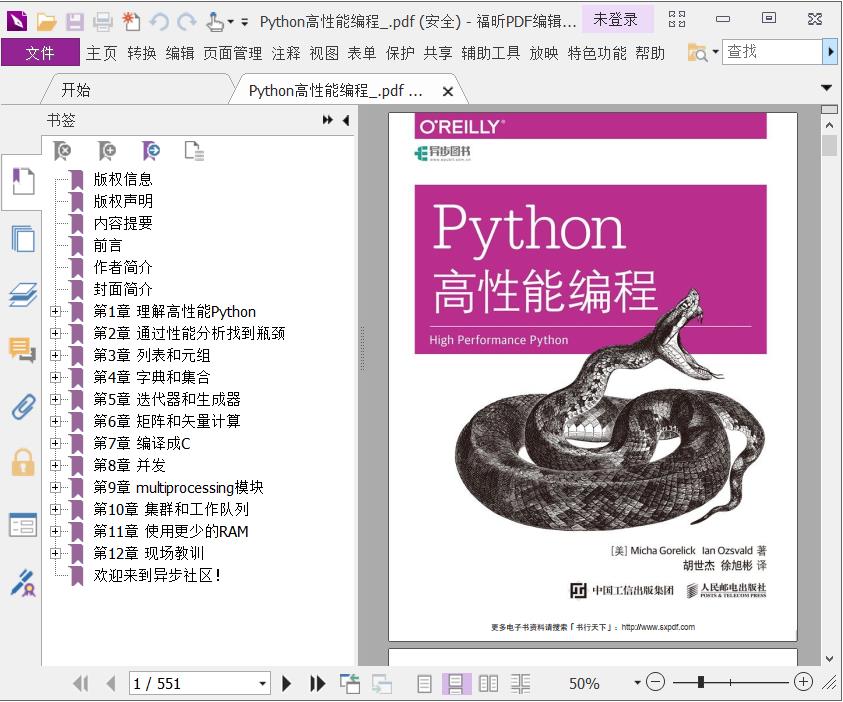This screenshot has height=702, width=843.
Task: Open the search options dropdown arrow
Action: 716,52
